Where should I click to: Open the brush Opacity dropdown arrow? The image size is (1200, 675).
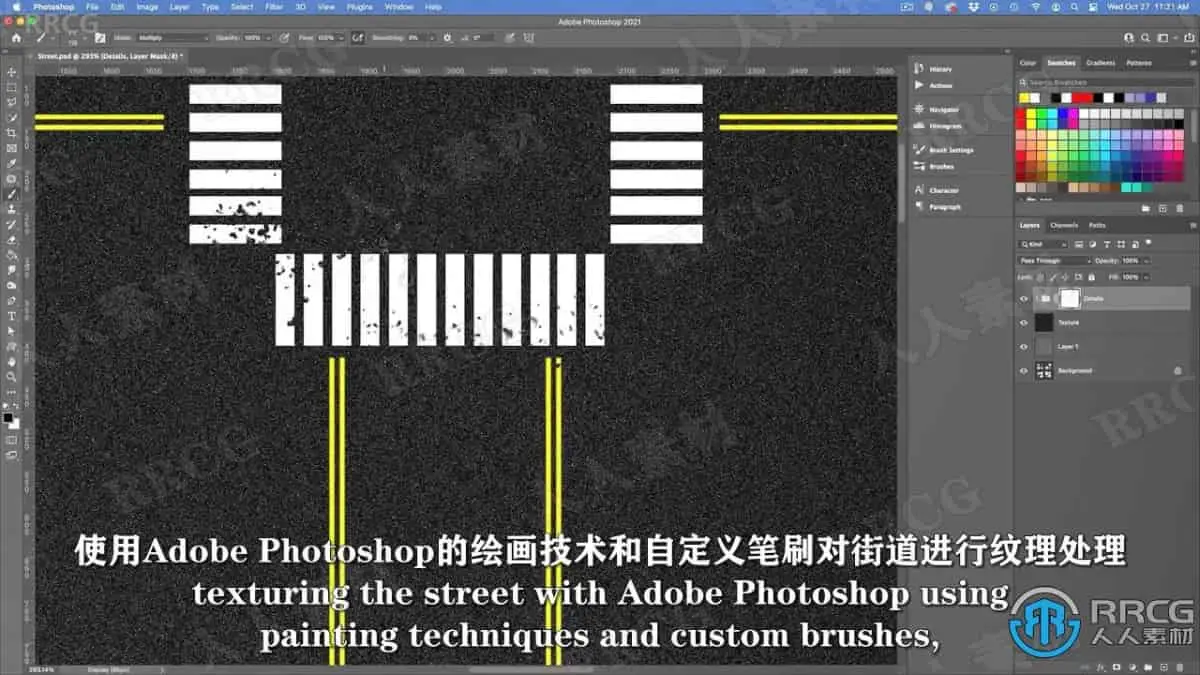pos(268,38)
